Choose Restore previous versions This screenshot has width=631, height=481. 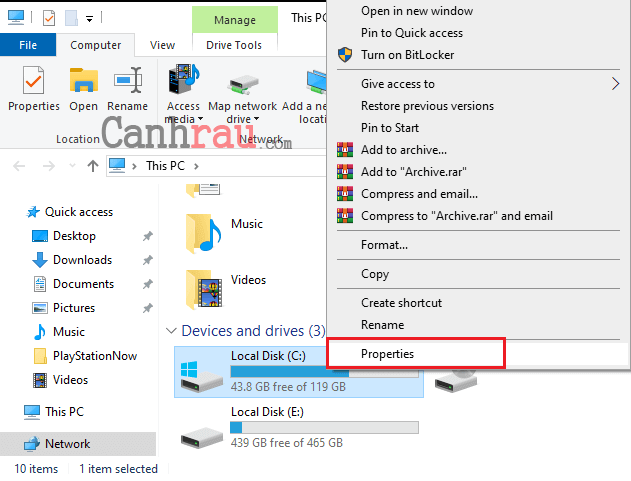(x=427, y=106)
